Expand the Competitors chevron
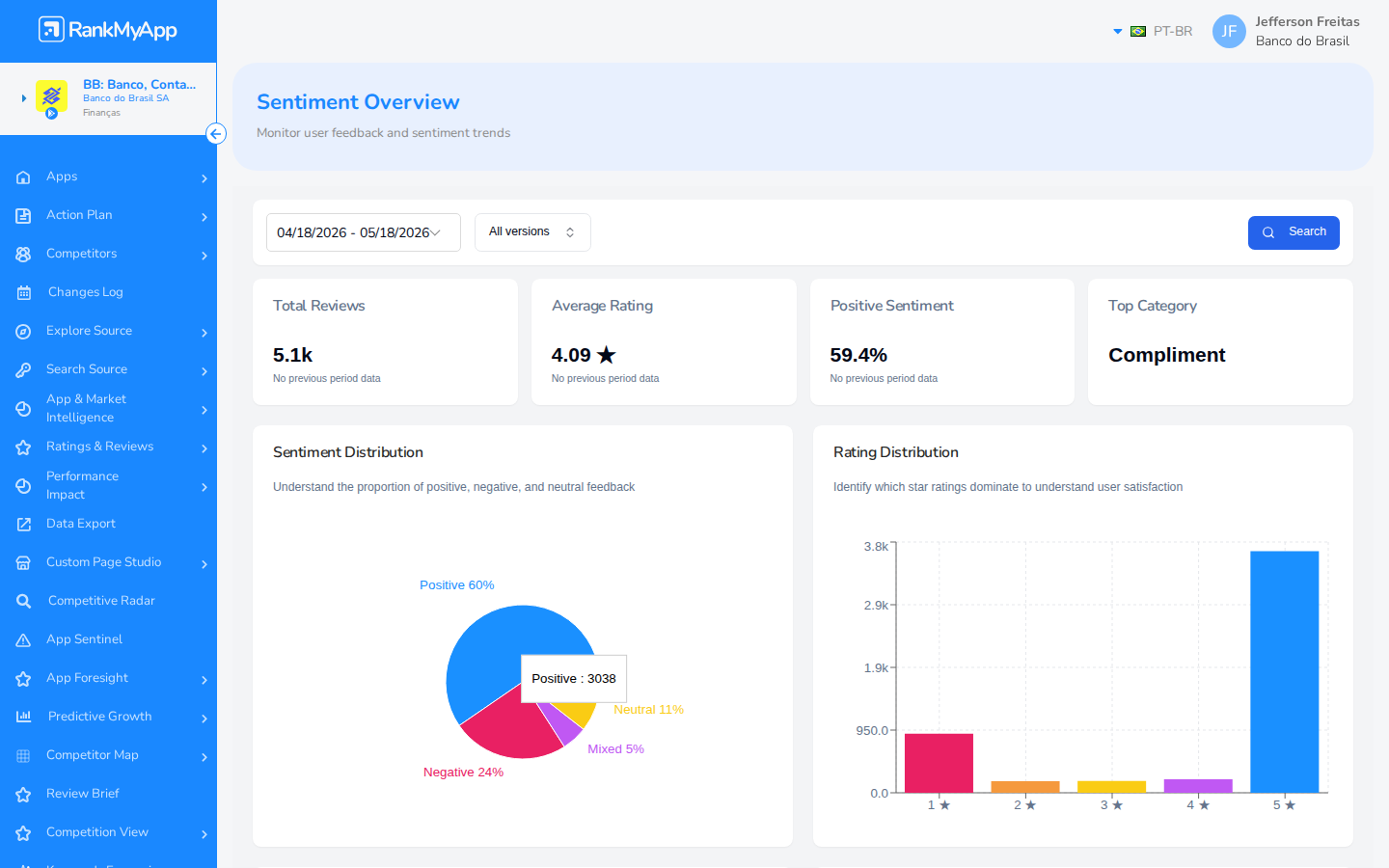The height and width of the screenshot is (868, 1389). tap(204, 256)
